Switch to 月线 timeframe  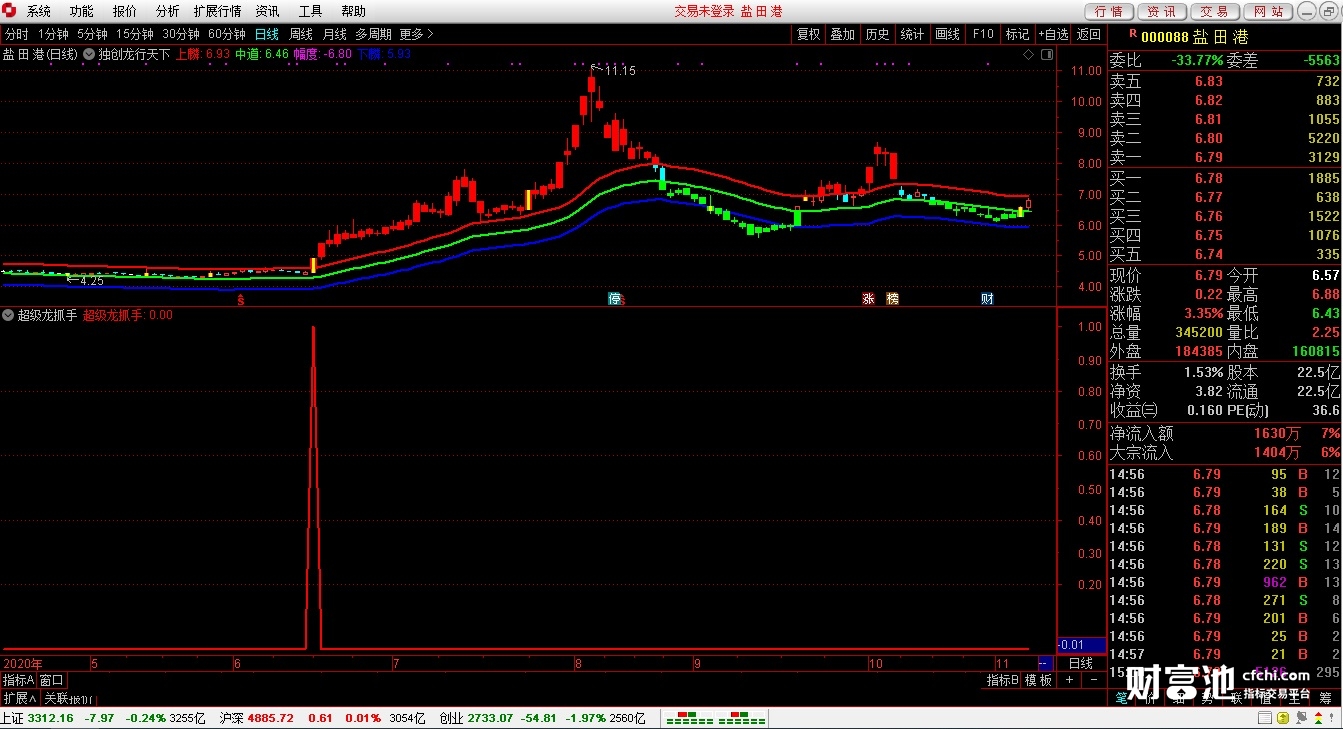335,34
